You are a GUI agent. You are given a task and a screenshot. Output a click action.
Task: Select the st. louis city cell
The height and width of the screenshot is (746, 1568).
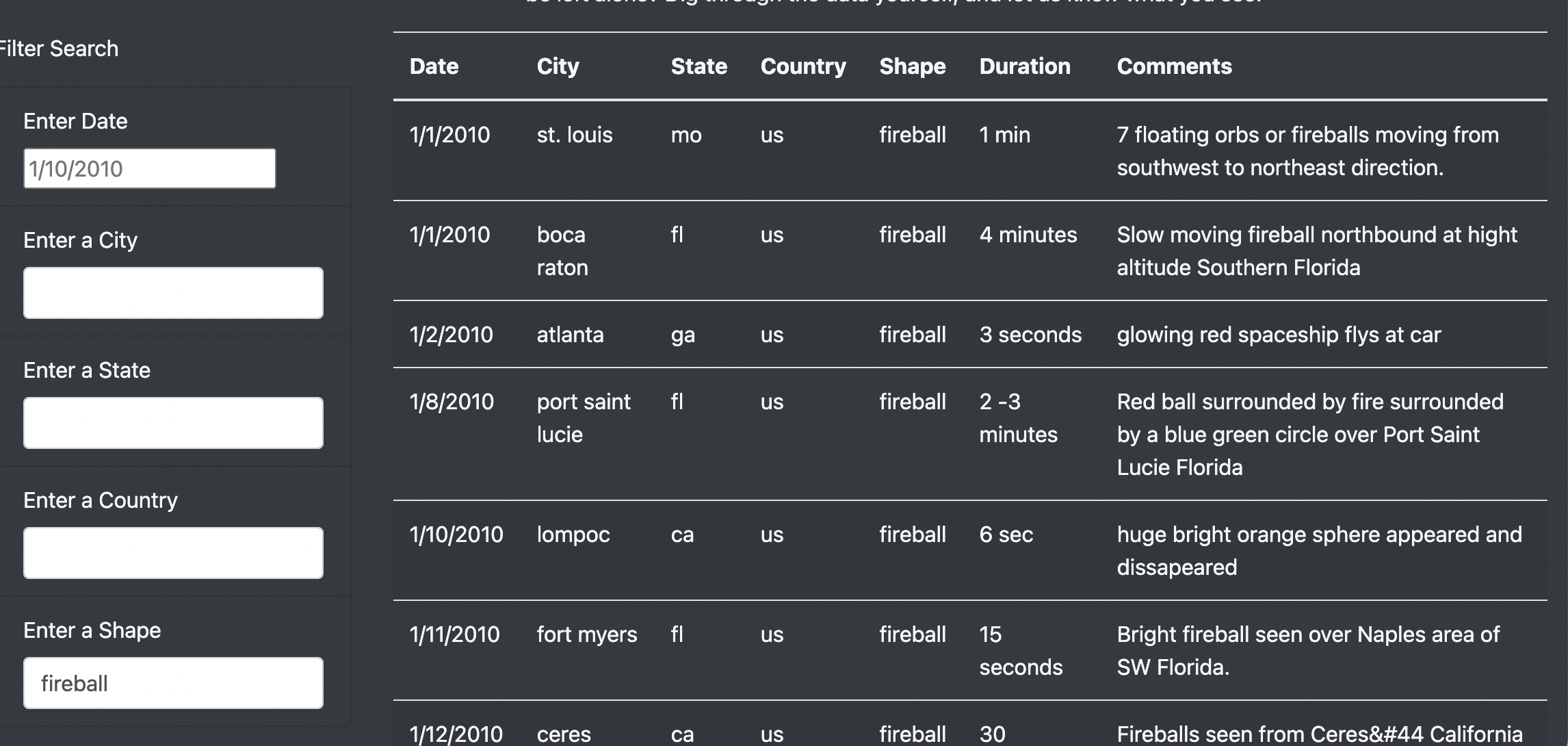(x=575, y=135)
